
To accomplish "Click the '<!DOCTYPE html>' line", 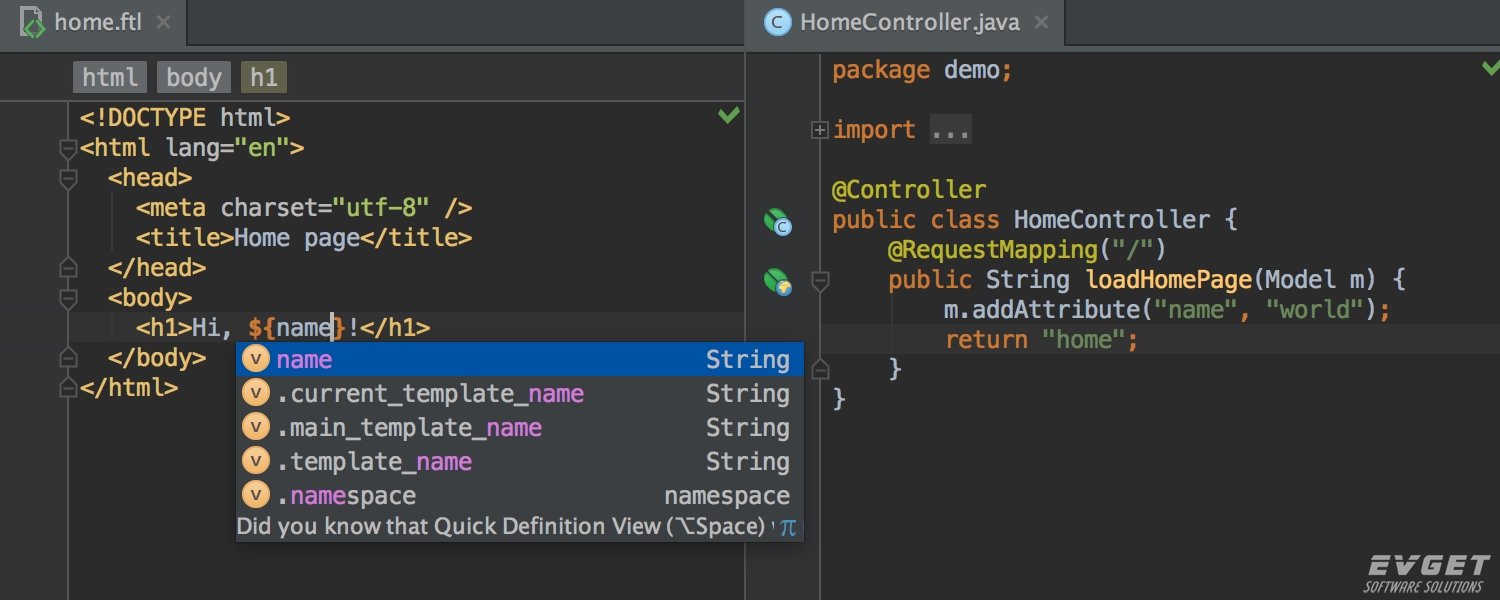I will coord(185,118).
